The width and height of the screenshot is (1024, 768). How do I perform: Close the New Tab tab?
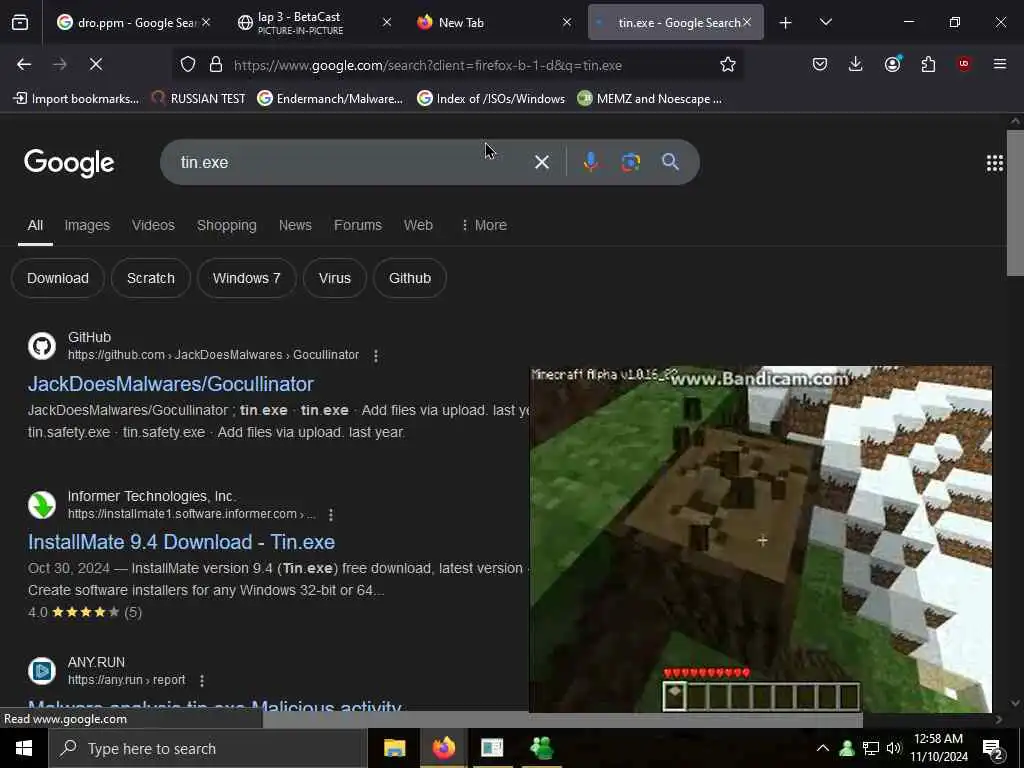[x=567, y=22]
